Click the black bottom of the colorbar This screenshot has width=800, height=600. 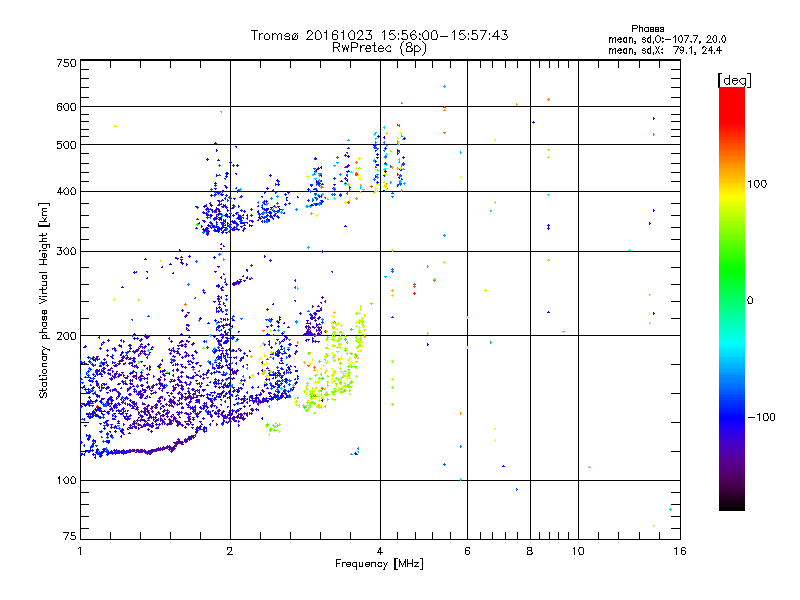tap(732, 503)
